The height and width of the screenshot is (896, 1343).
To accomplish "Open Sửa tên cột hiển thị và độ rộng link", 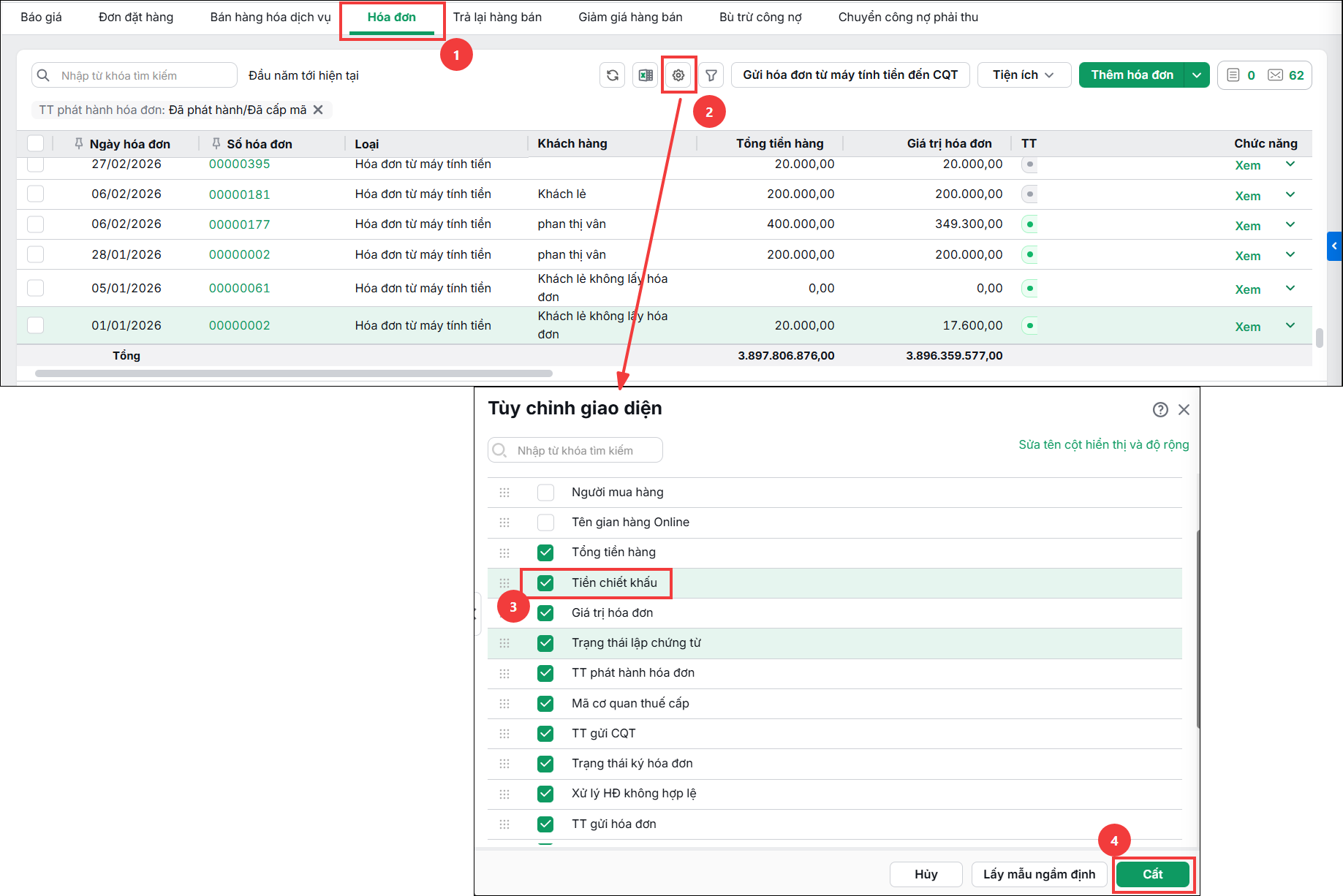I will [1104, 444].
